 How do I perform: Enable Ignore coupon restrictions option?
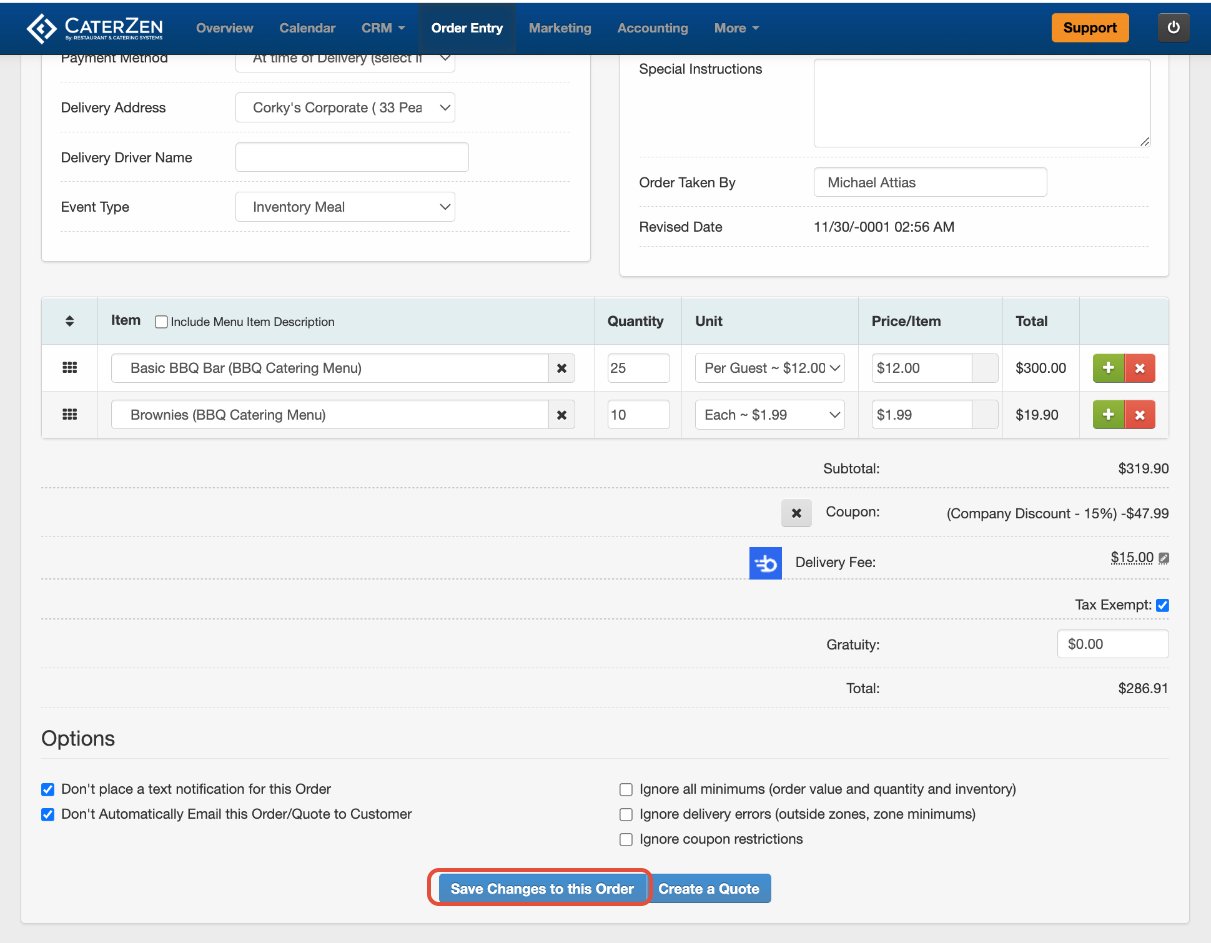(x=626, y=839)
